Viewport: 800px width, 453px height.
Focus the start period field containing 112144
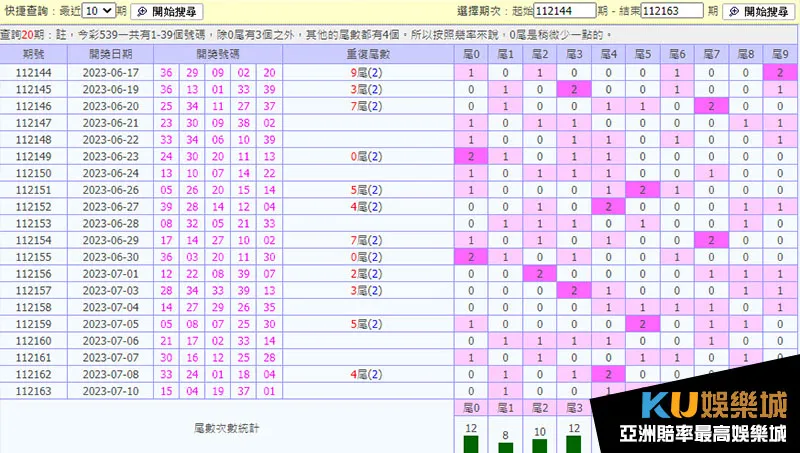pyautogui.click(x=565, y=11)
